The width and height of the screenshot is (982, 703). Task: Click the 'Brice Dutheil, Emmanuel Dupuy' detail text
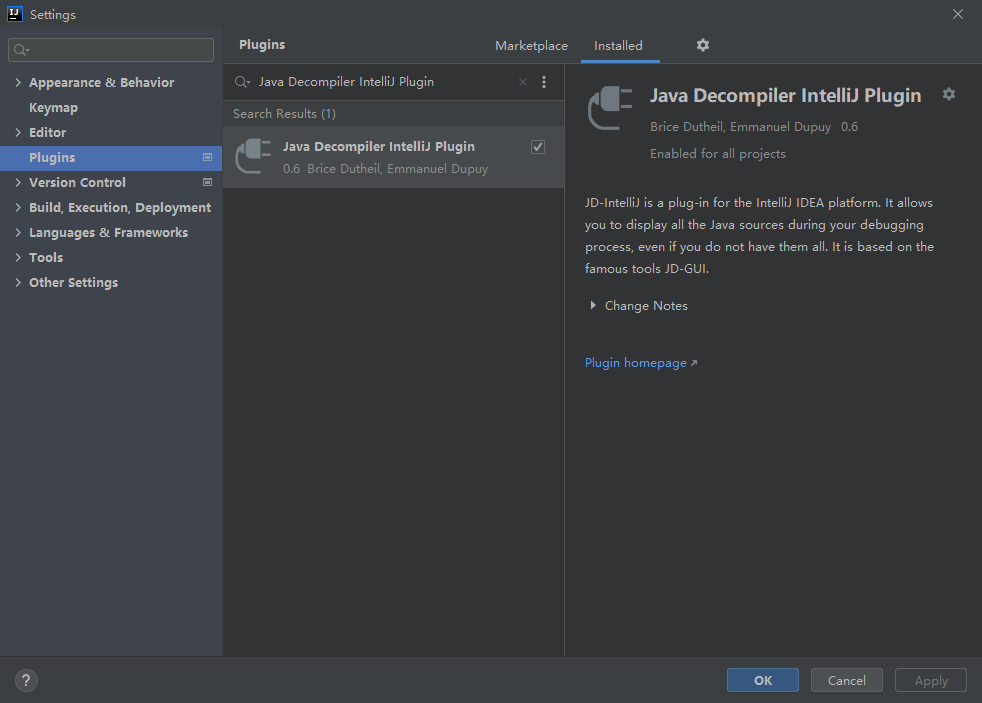click(x=740, y=126)
